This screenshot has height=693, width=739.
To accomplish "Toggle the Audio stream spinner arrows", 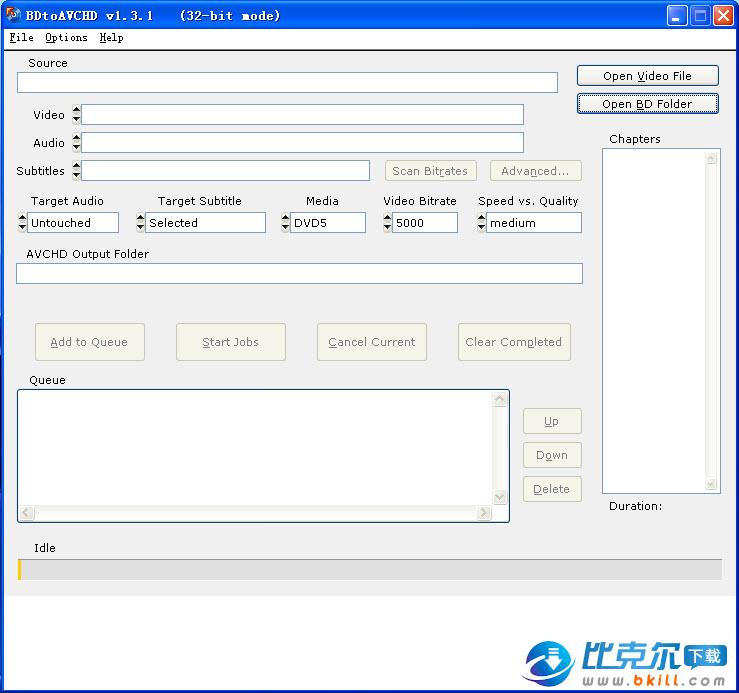I will click(x=76, y=142).
